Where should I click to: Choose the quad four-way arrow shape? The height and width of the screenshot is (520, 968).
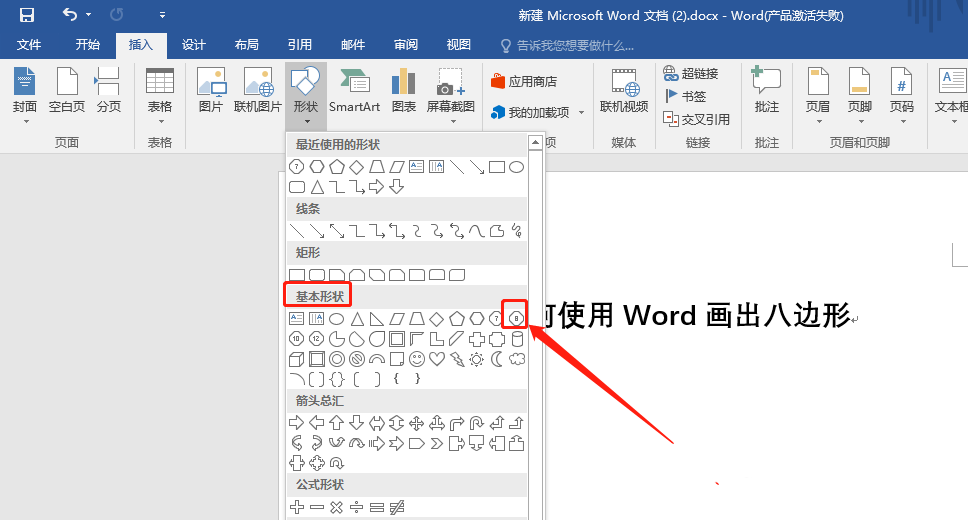click(417, 423)
